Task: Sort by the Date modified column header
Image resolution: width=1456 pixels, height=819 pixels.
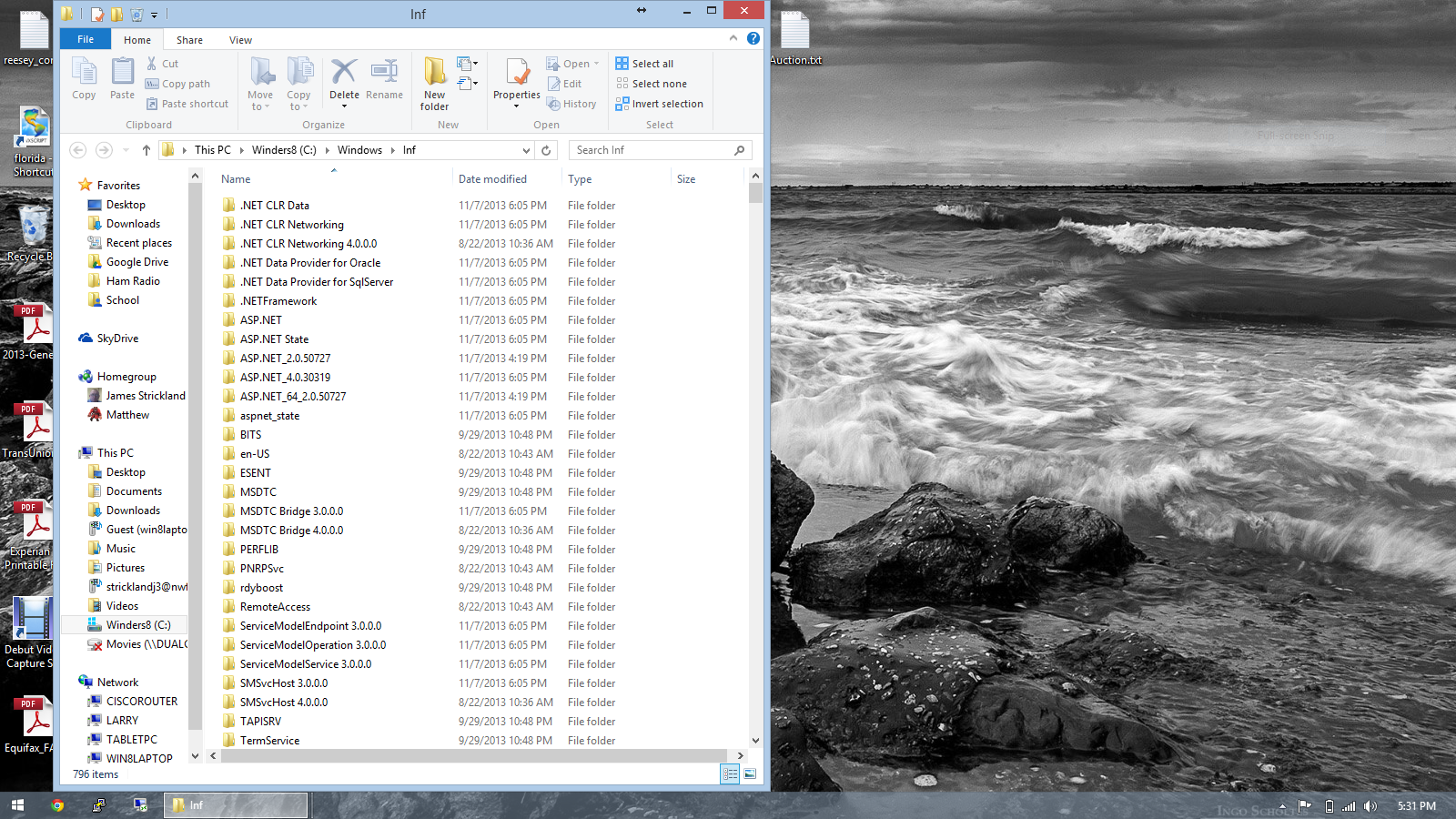Action: coord(492,179)
